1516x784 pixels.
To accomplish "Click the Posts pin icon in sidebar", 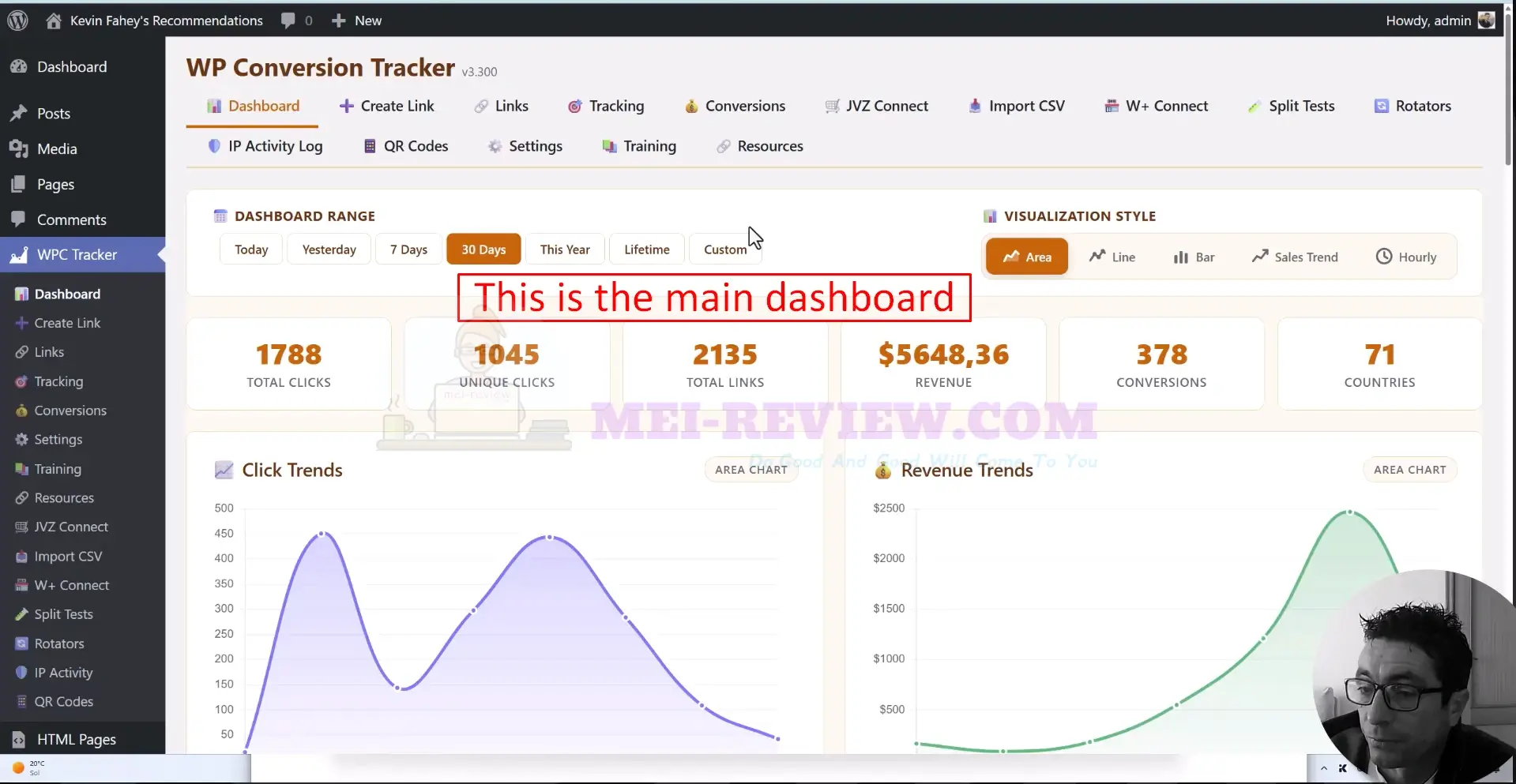I will click(19, 114).
